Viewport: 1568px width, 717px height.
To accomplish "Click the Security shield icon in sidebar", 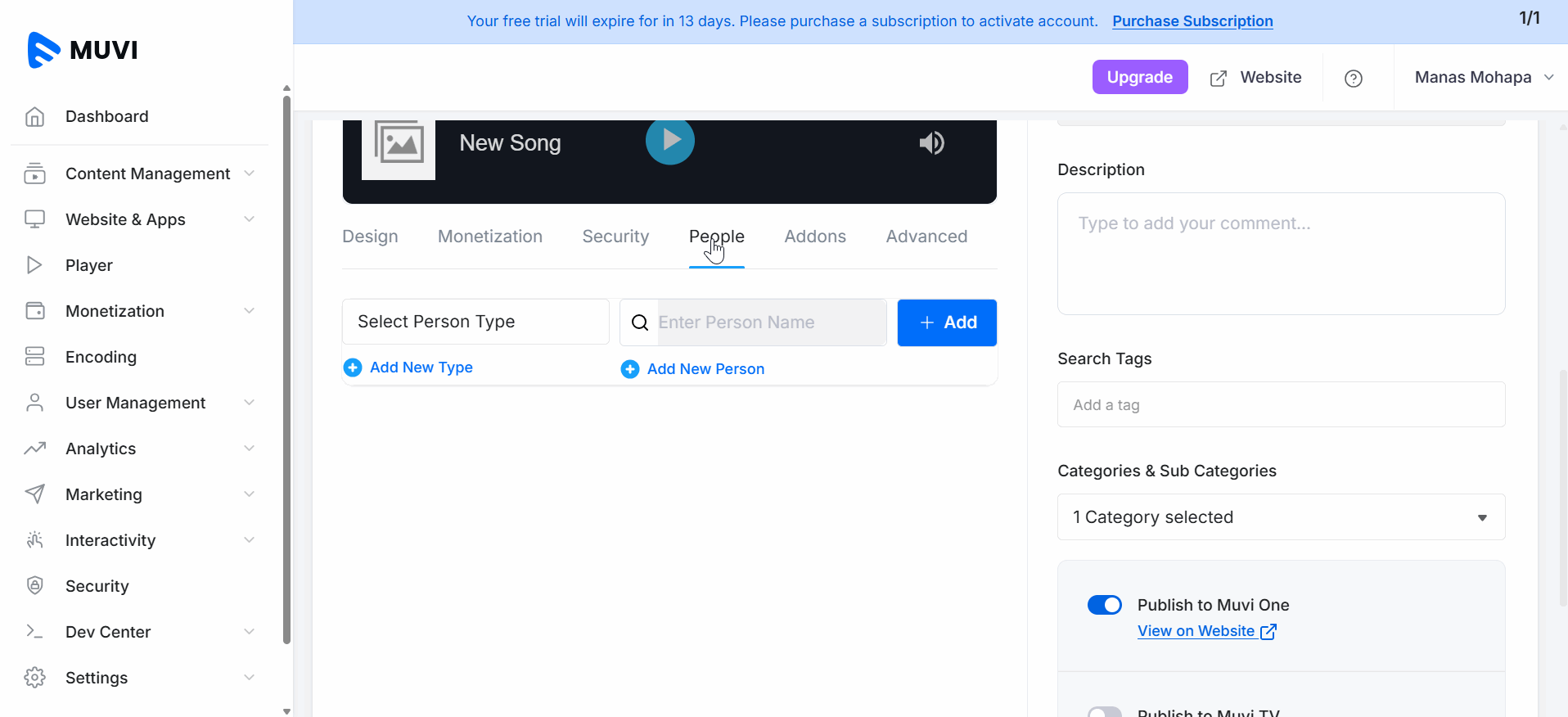I will 34,586.
